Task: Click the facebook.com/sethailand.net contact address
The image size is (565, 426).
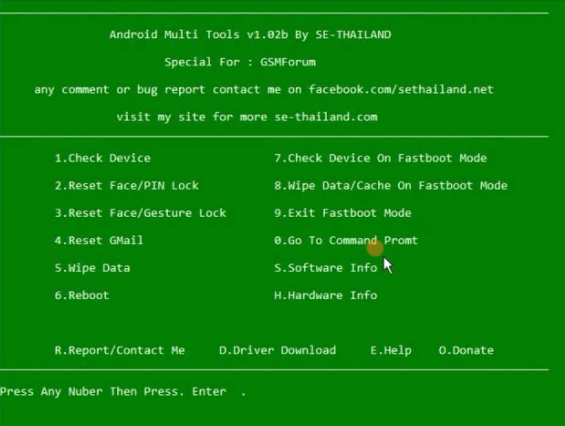Action: pyautogui.click(x=401, y=89)
